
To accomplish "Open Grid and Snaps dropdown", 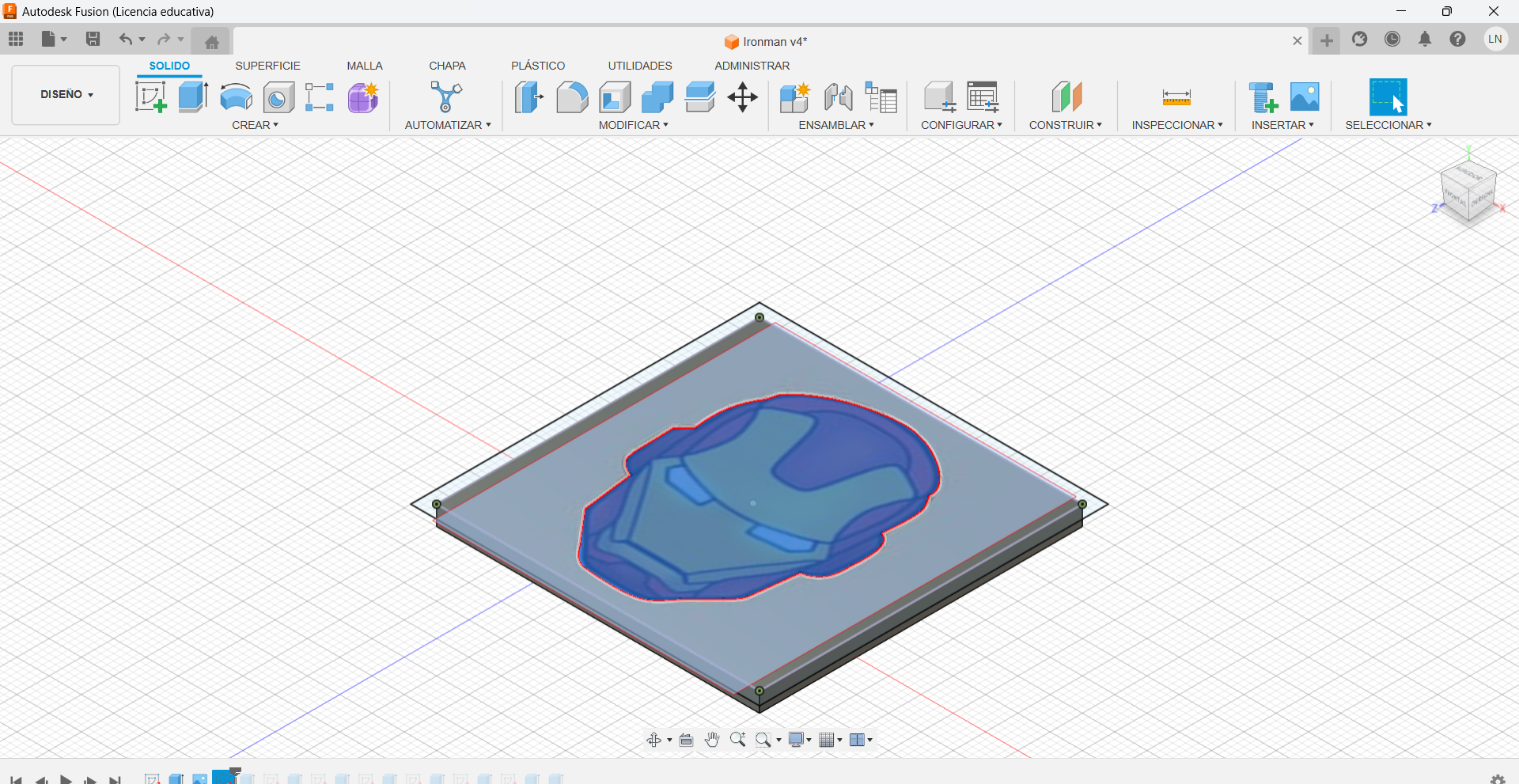I will pyautogui.click(x=830, y=740).
